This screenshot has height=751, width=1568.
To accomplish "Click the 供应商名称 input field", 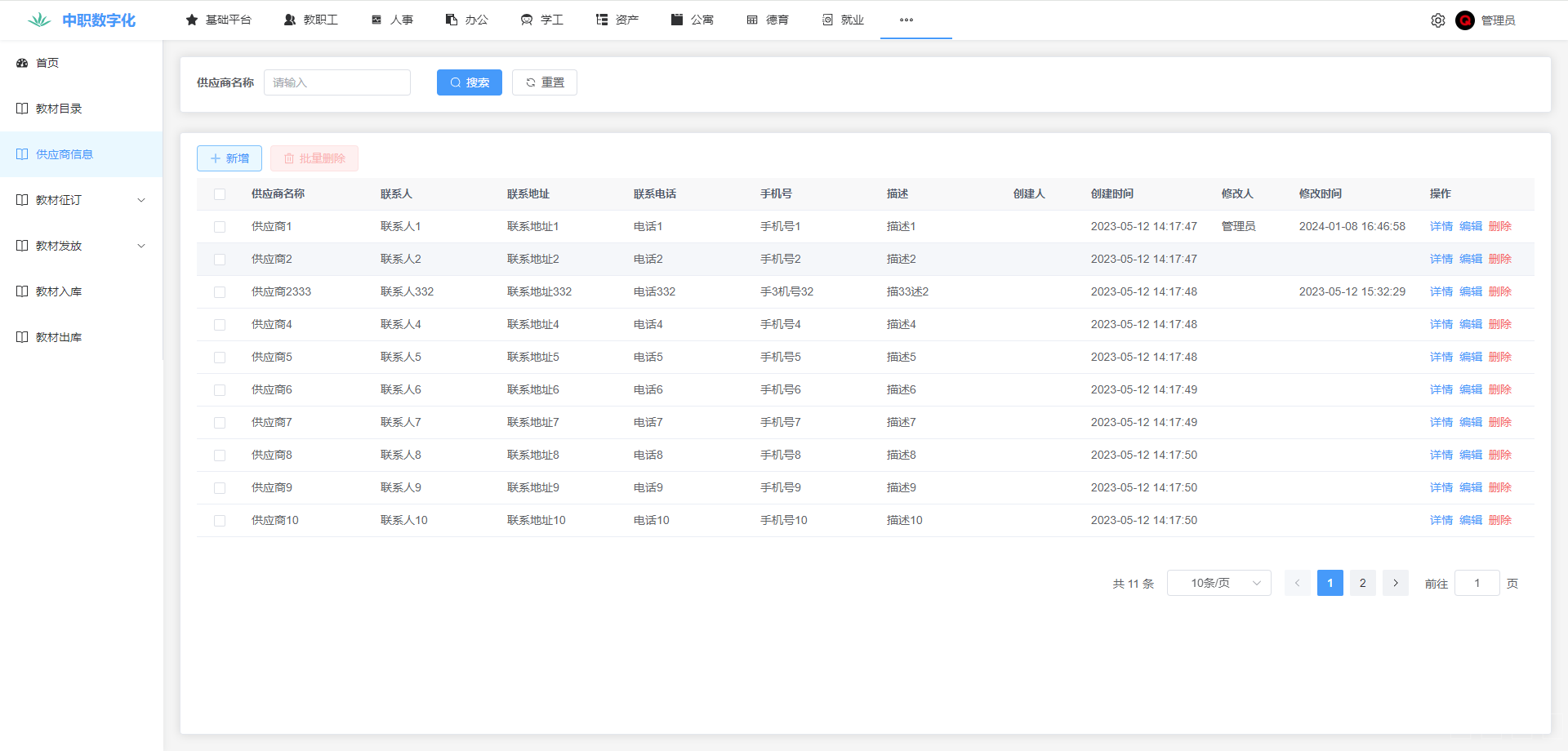I will 336,82.
